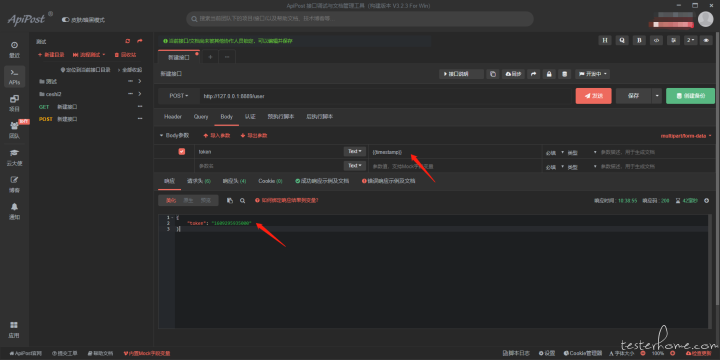Open the Text type dropdown for empty parameter row
The width and height of the screenshot is (720, 360).
coord(355,166)
